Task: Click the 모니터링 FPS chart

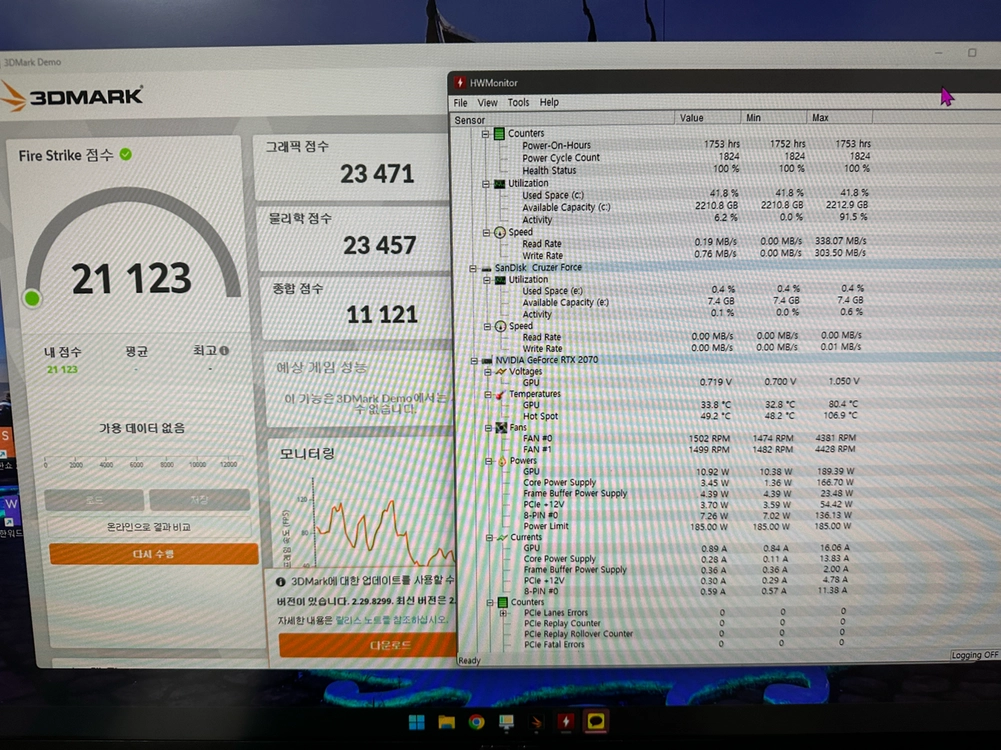Action: [367, 520]
